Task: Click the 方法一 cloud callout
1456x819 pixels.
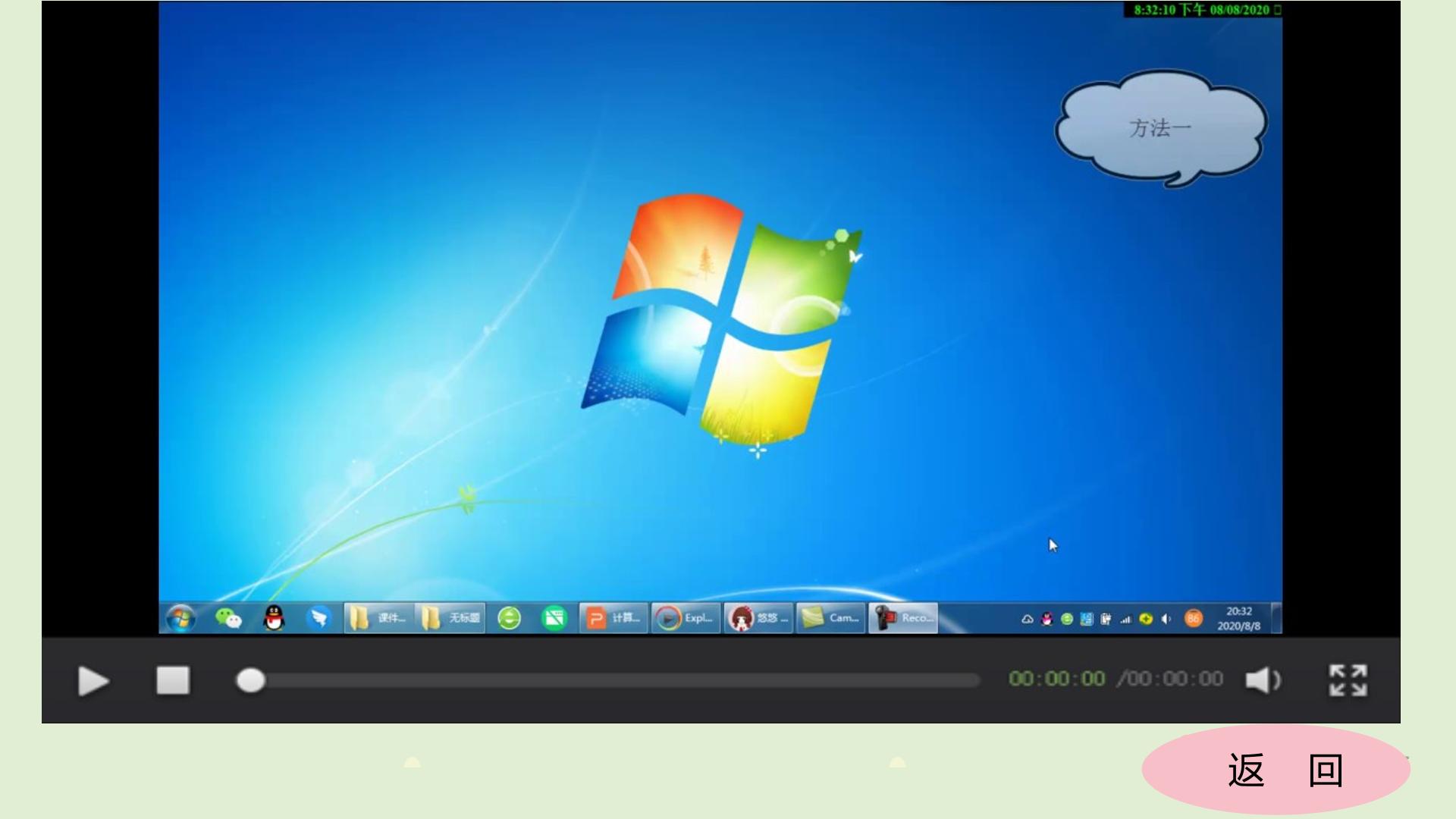Action: (1160, 128)
